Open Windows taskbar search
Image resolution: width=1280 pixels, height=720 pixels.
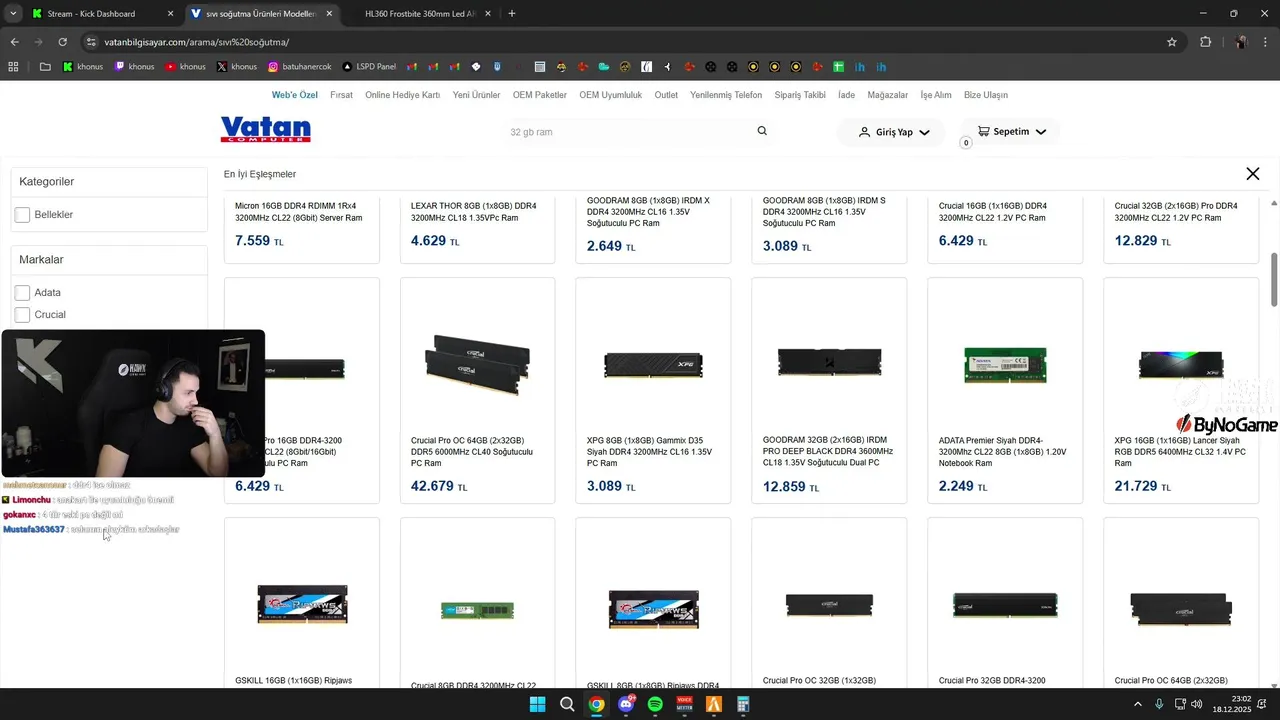(x=567, y=704)
